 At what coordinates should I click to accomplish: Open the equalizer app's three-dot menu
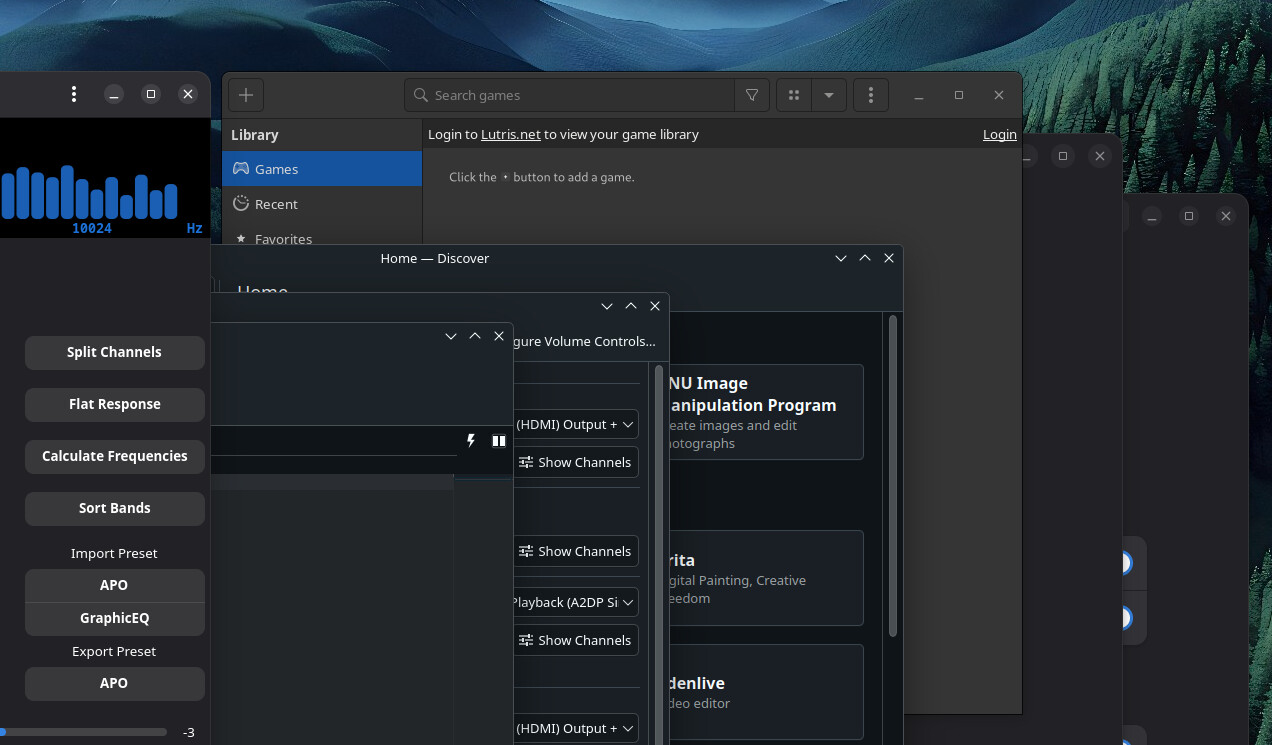74,94
